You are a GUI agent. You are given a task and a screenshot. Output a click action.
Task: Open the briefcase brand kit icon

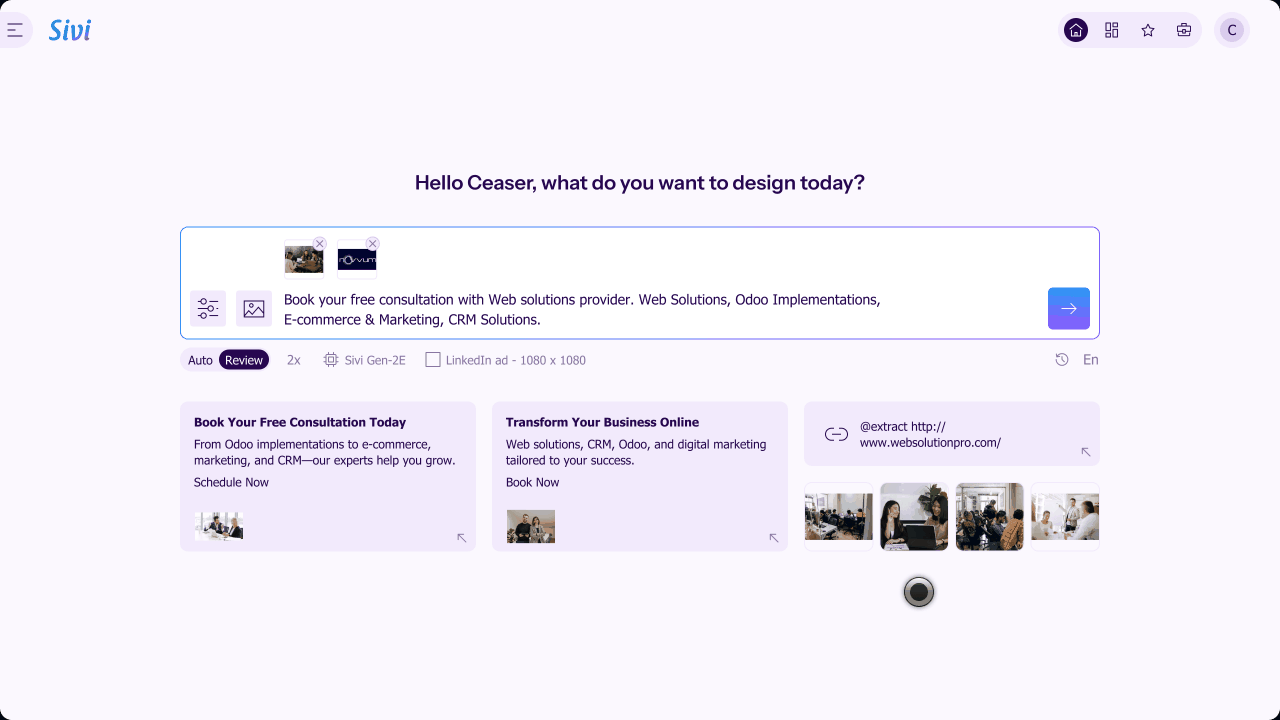tap(1184, 30)
